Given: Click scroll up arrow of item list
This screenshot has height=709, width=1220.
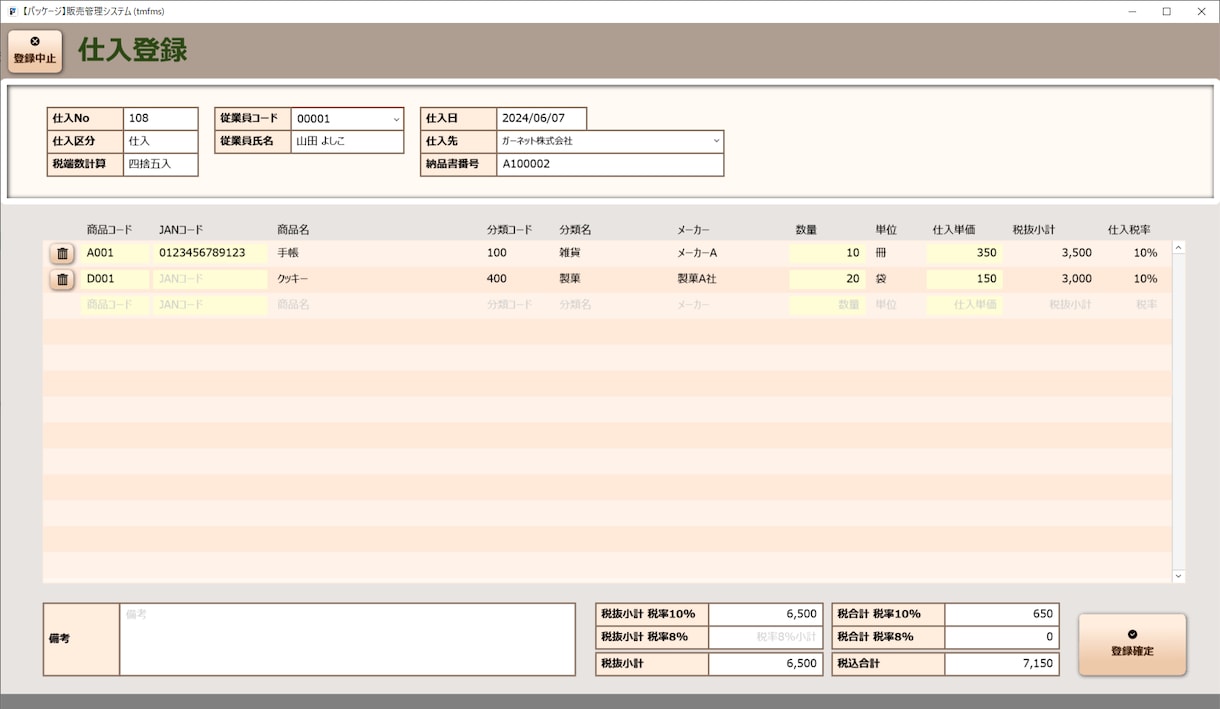Looking at the screenshot, I should (x=1178, y=247).
